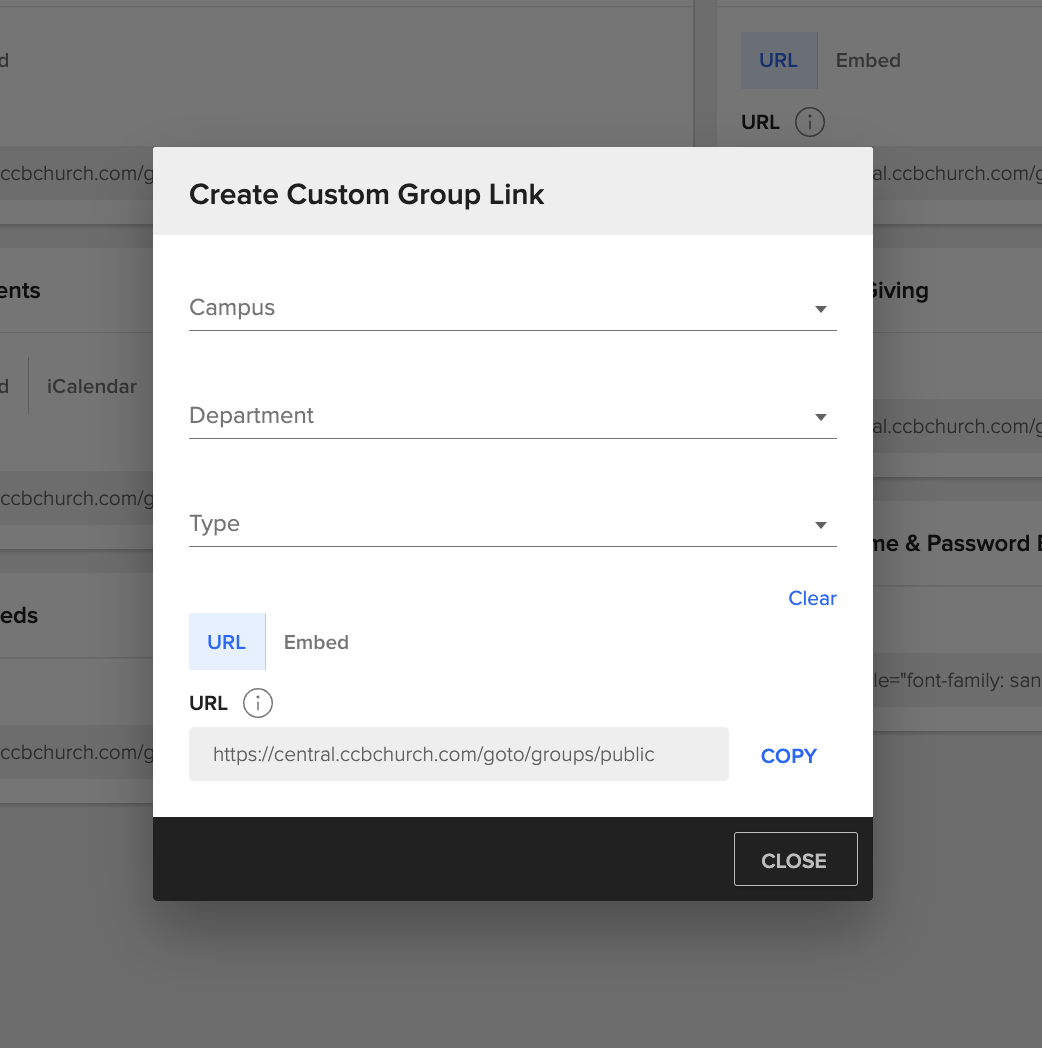Expand the Type dropdown
The height and width of the screenshot is (1048, 1042).
[x=500, y=523]
